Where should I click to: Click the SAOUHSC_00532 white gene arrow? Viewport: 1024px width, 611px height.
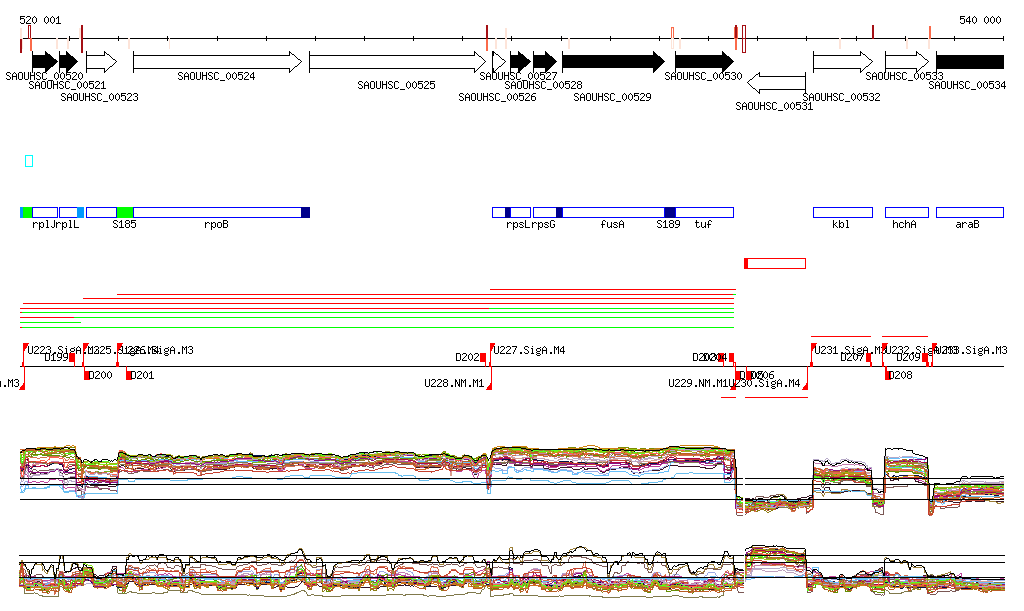tap(842, 63)
